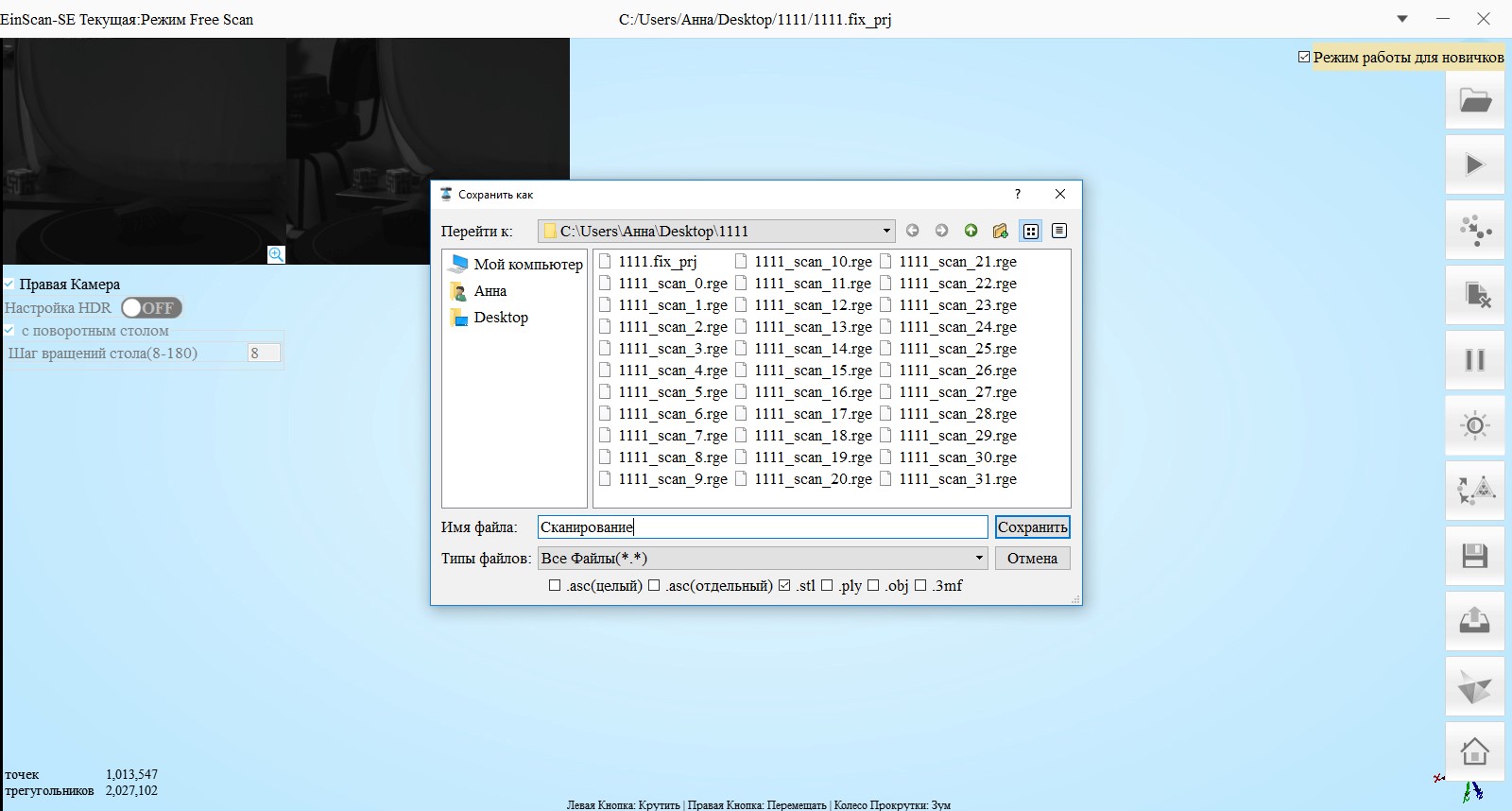
Task: Go up one directory level
Action: 971,231
